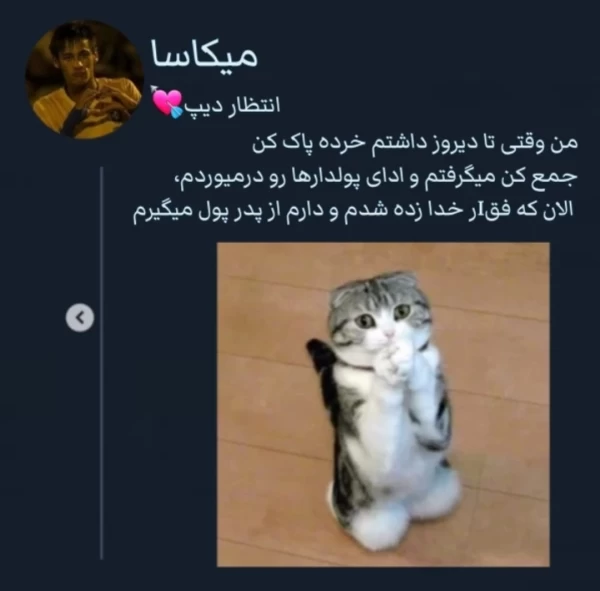Open the praying cat image attachment
The width and height of the screenshot is (600, 591).
coord(383,404)
